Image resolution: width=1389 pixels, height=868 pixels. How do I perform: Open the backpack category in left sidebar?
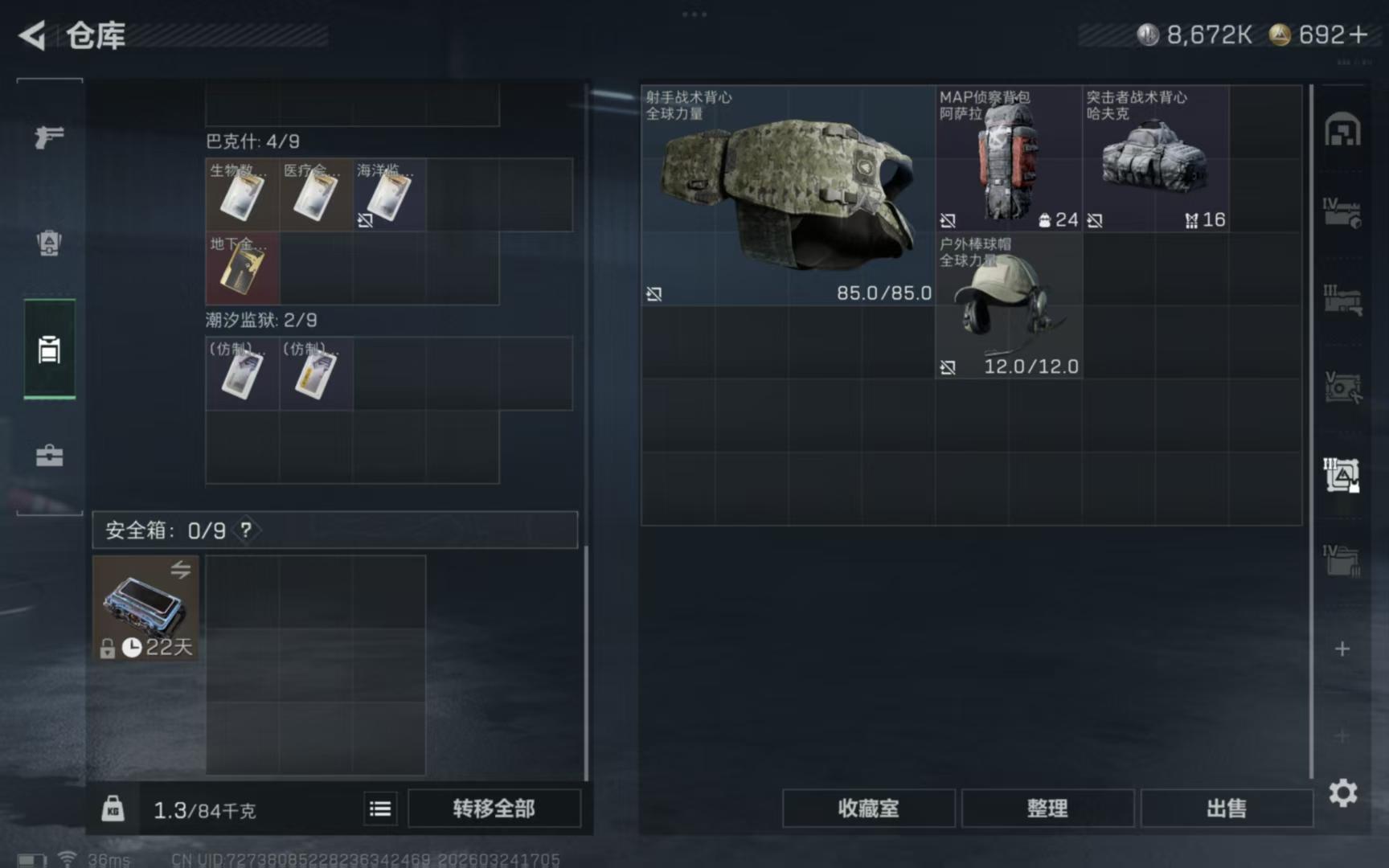click(x=49, y=243)
